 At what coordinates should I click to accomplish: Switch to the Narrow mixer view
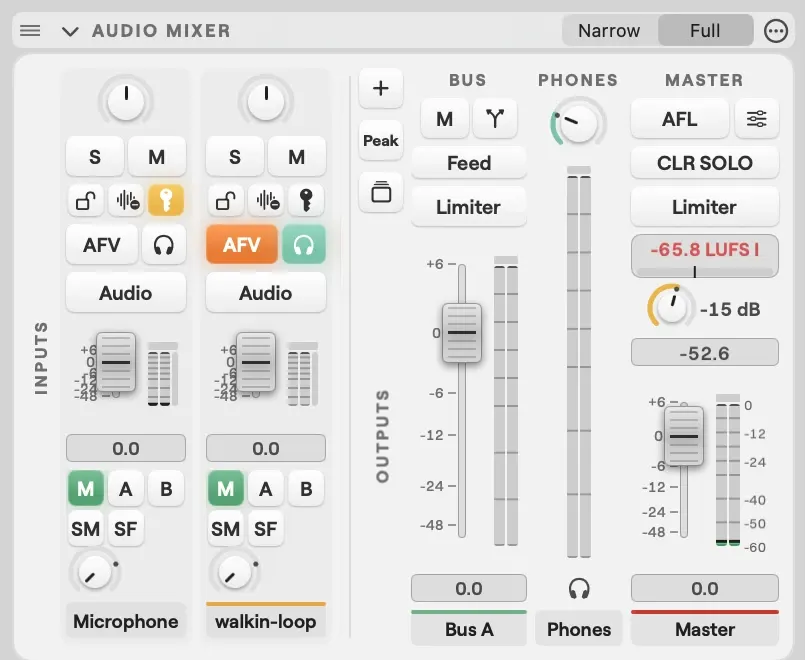tap(609, 31)
